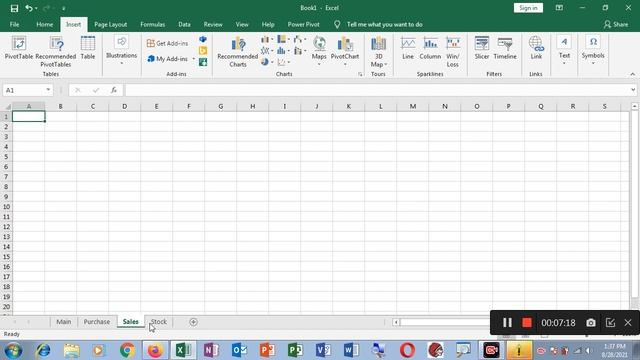Open Ribbon Display Options

pyautogui.click(x=559, y=8)
